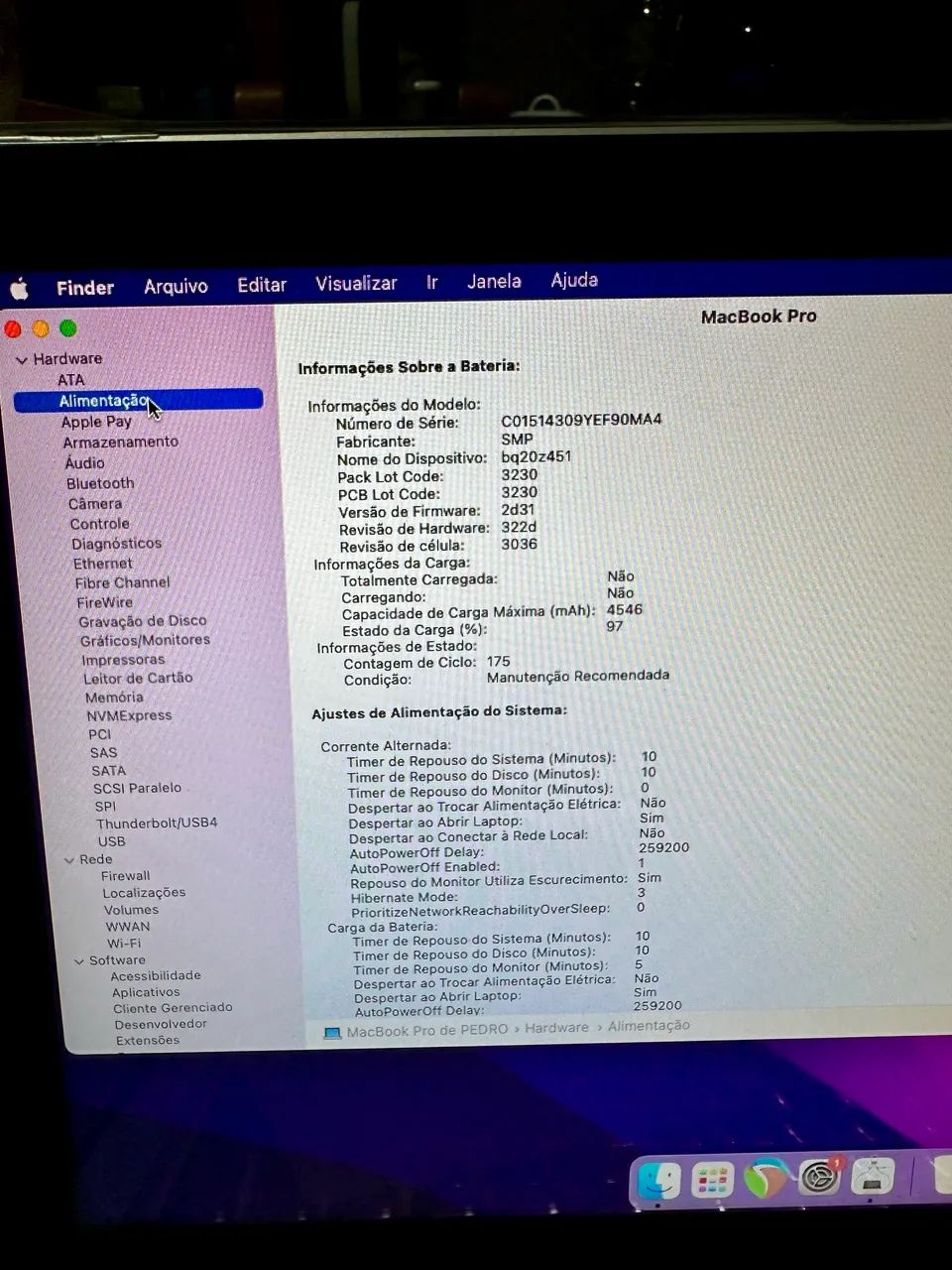The width and height of the screenshot is (952, 1270).
Task: Select the Apple Pay sidebar entry
Action: (96, 421)
